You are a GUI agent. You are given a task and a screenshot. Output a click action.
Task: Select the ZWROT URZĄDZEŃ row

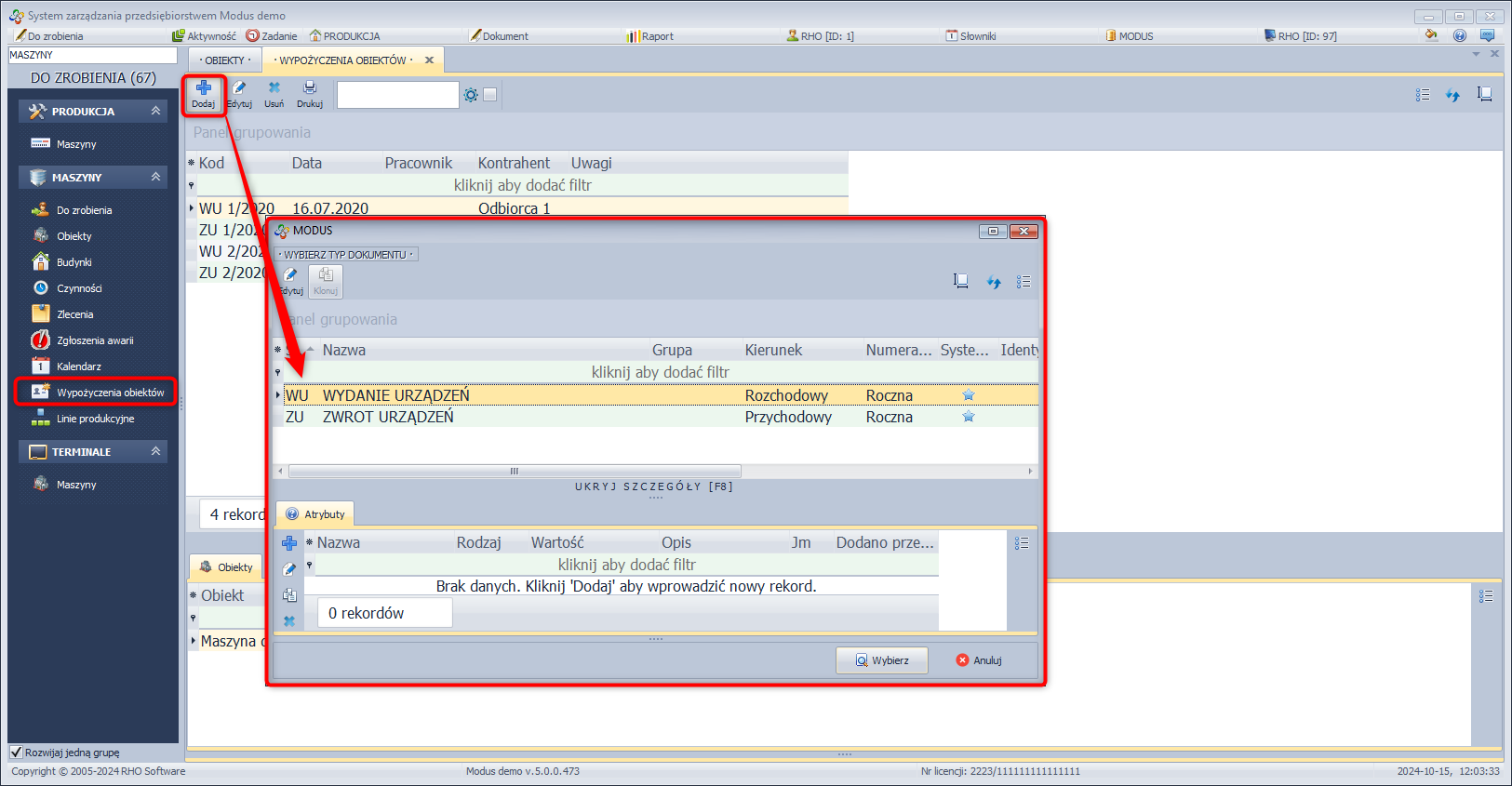click(388, 417)
